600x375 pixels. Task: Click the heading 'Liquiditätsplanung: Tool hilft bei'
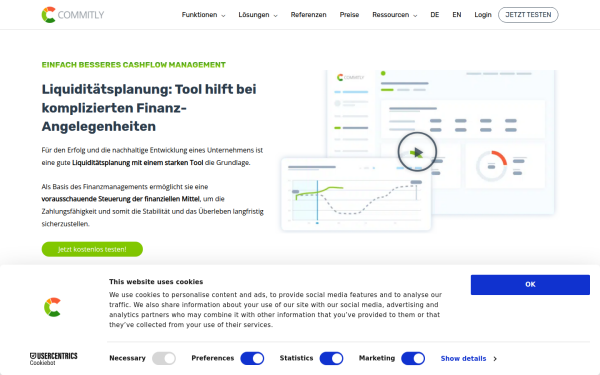(x=149, y=89)
